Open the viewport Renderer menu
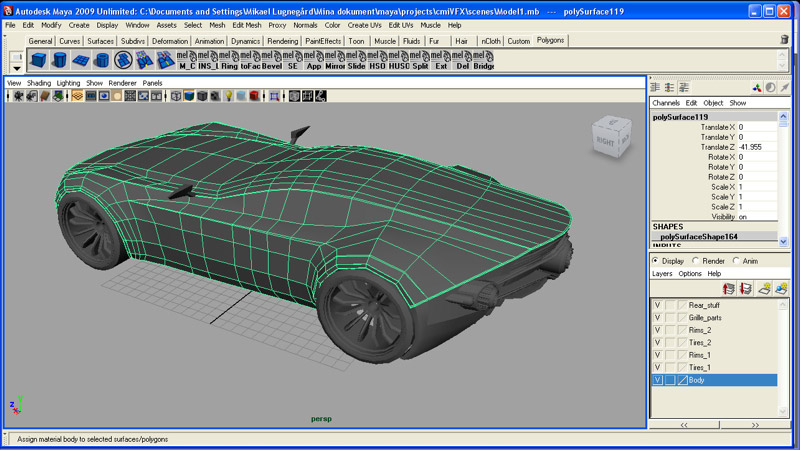Image resolution: width=800 pixels, height=450 pixels. [x=122, y=83]
